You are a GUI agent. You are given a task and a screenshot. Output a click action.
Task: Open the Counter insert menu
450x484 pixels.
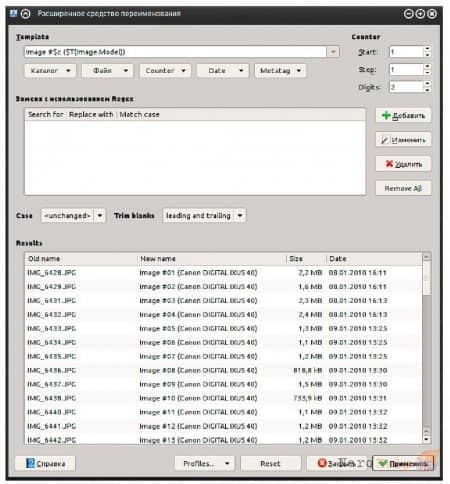(x=165, y=71)
